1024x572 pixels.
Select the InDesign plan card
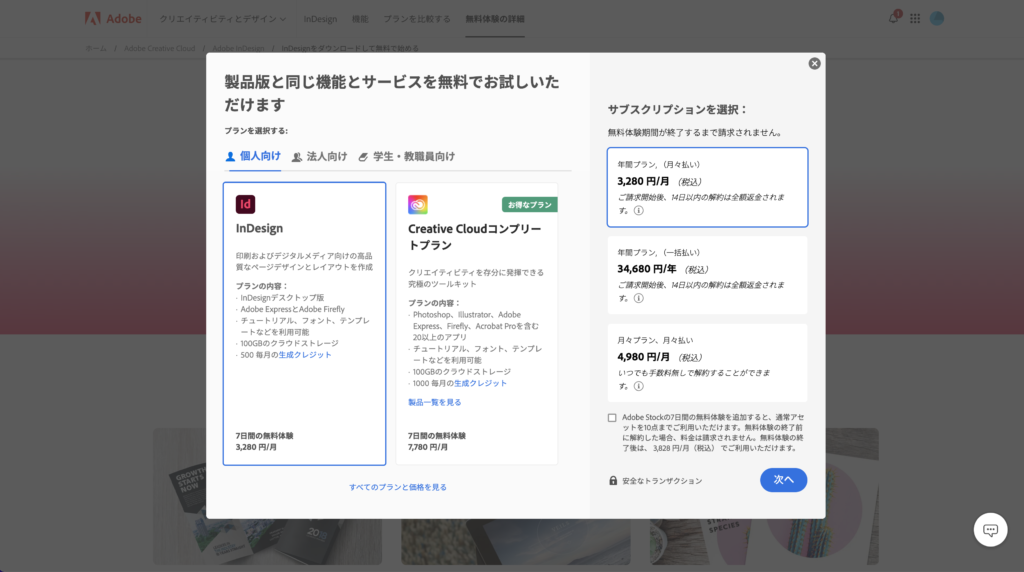pyautogui.click(x=304, y=324)
